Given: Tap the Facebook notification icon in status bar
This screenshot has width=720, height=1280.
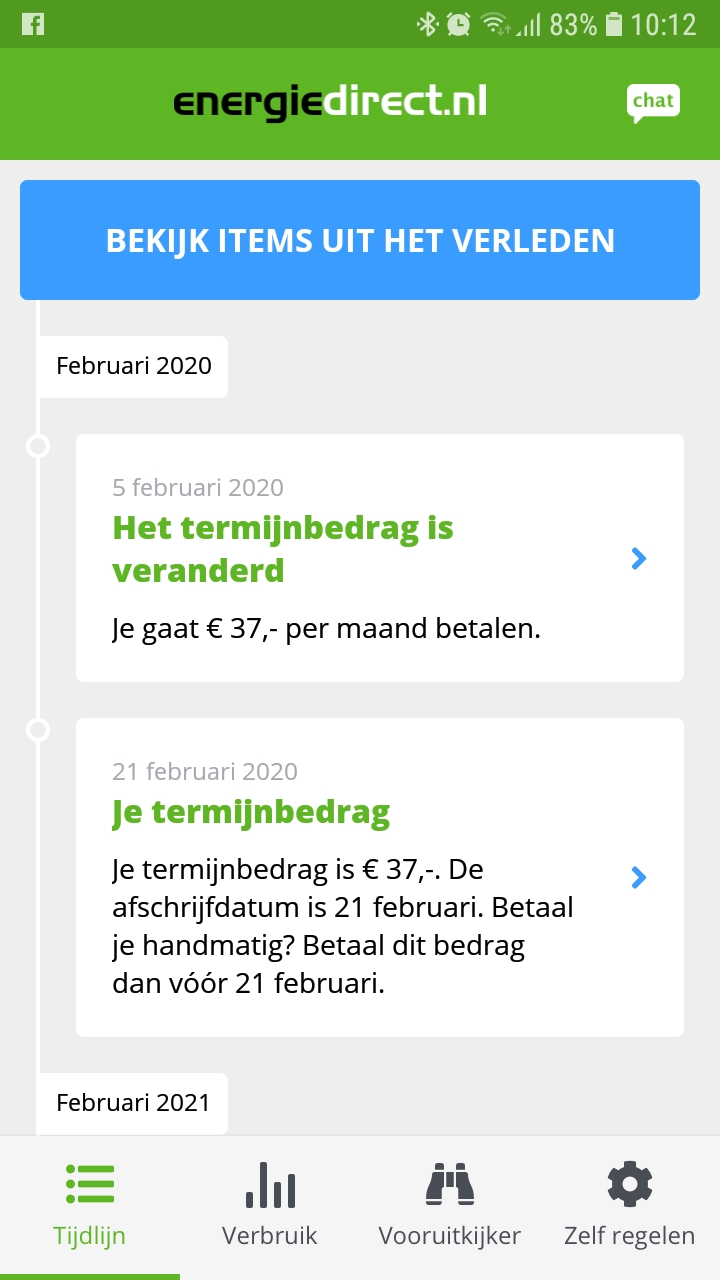Looking at the screenshot, I should pos(33,24).
